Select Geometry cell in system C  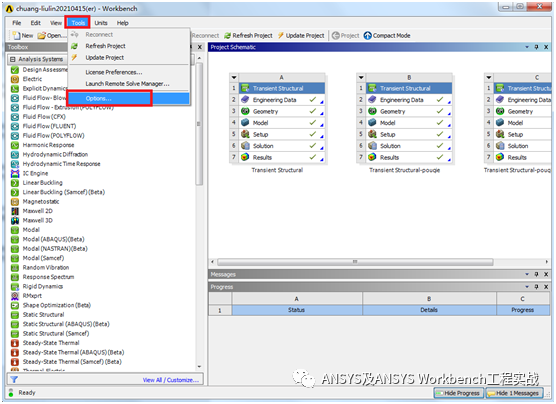[522, 111]
